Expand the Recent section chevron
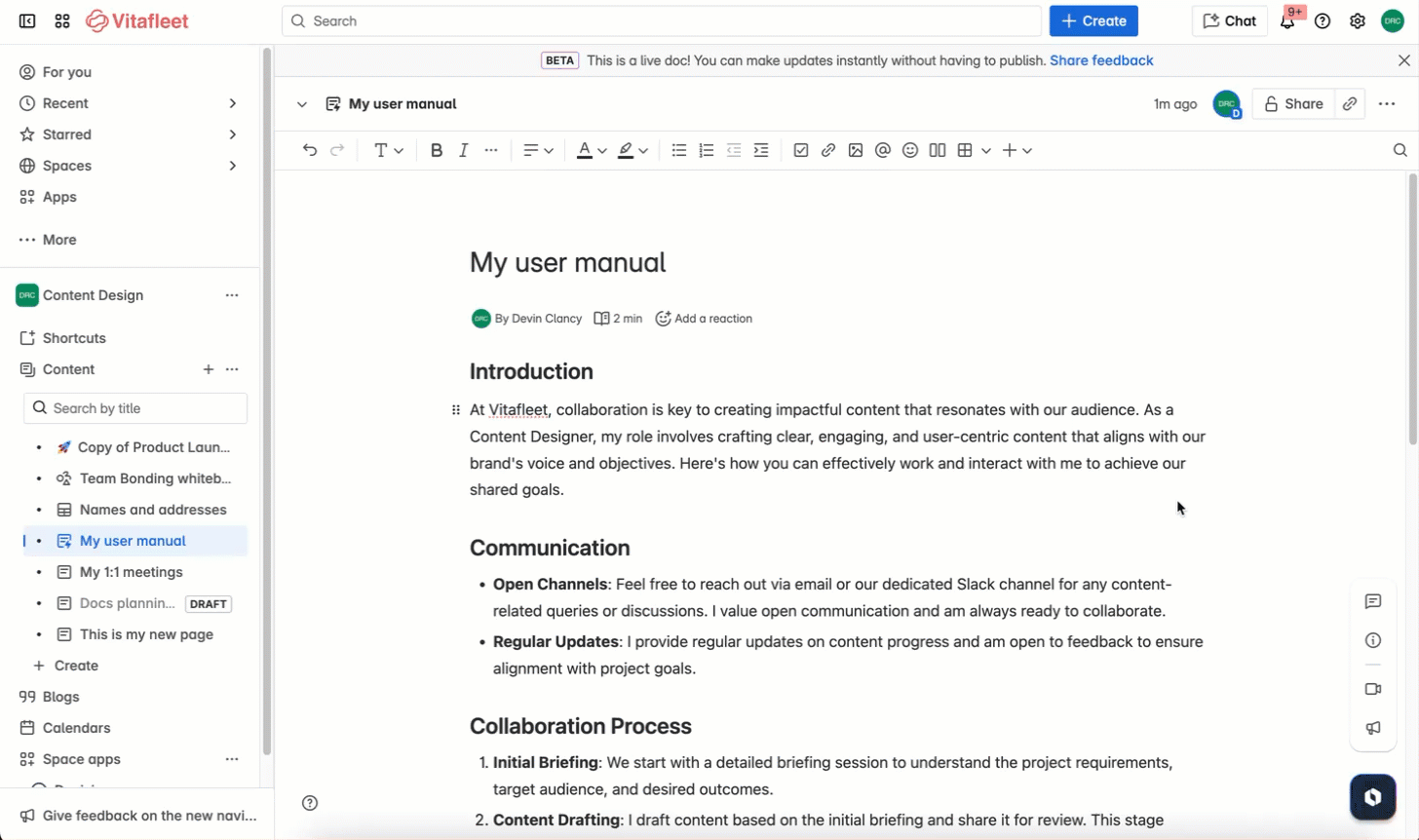The height and width of the screenshot is (840, 1419). 233,103
